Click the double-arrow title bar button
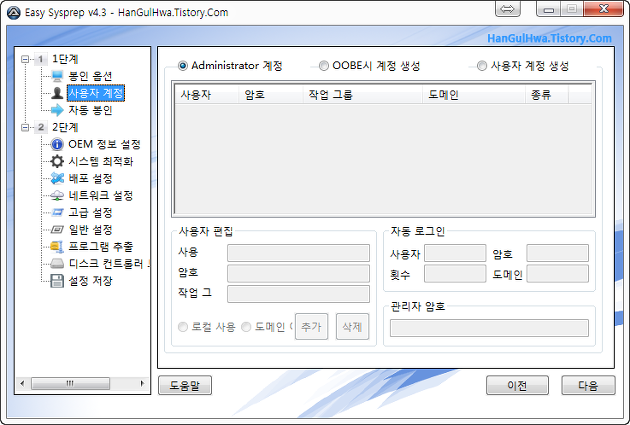The height and width of the screenshot is (425, 630). [x=507, y=9]
